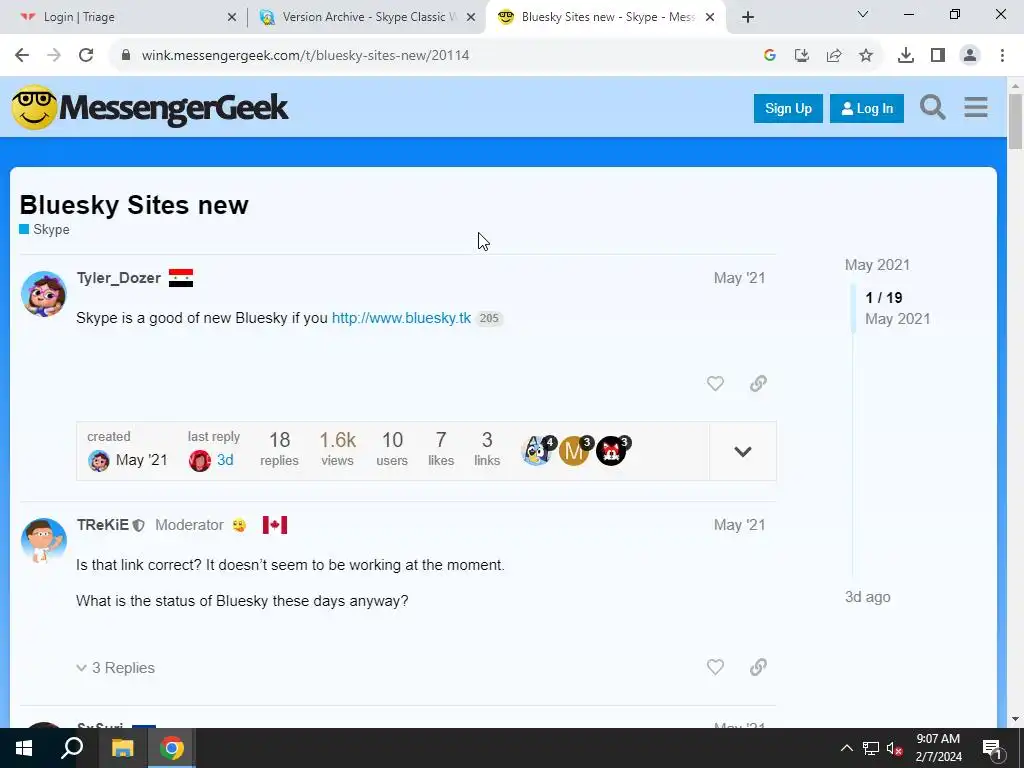Viewport: 1024px width, 768px height.
Task: Open the http://www.bluesky.tk link
Action: point(401,318)
